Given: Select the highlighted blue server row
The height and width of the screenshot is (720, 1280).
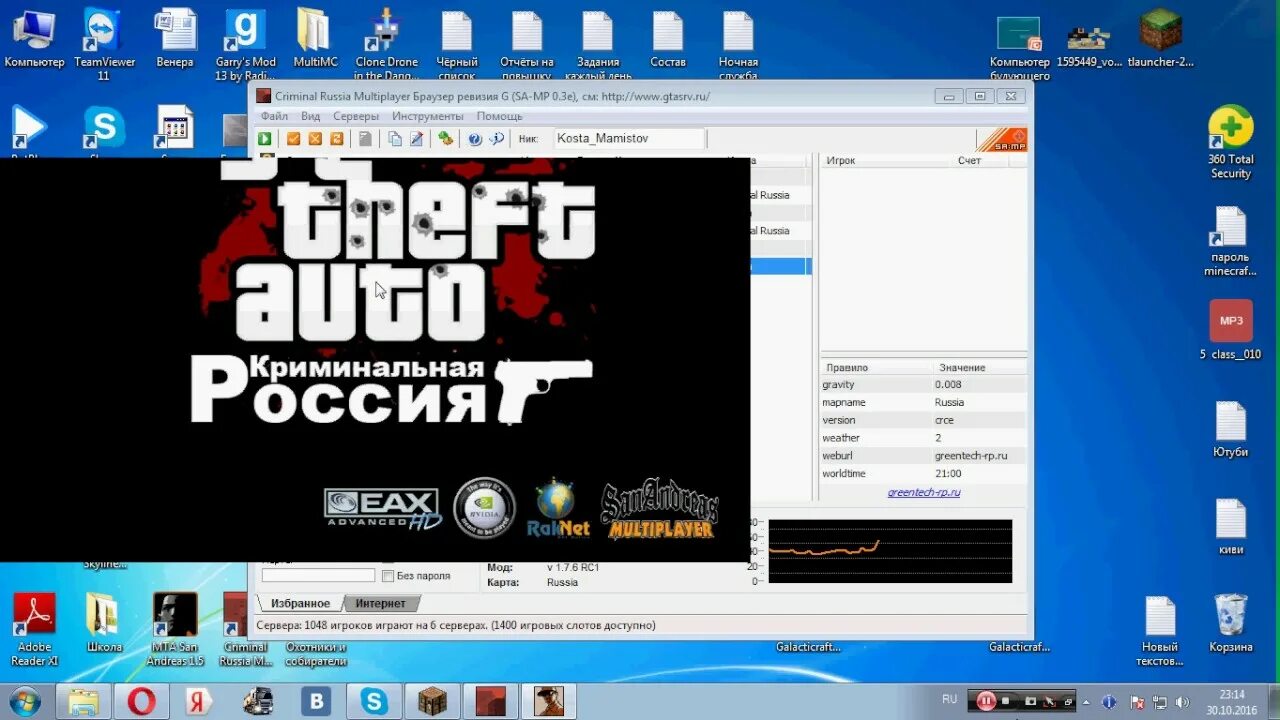Looking at the screenshot, I should click(780, 266).
